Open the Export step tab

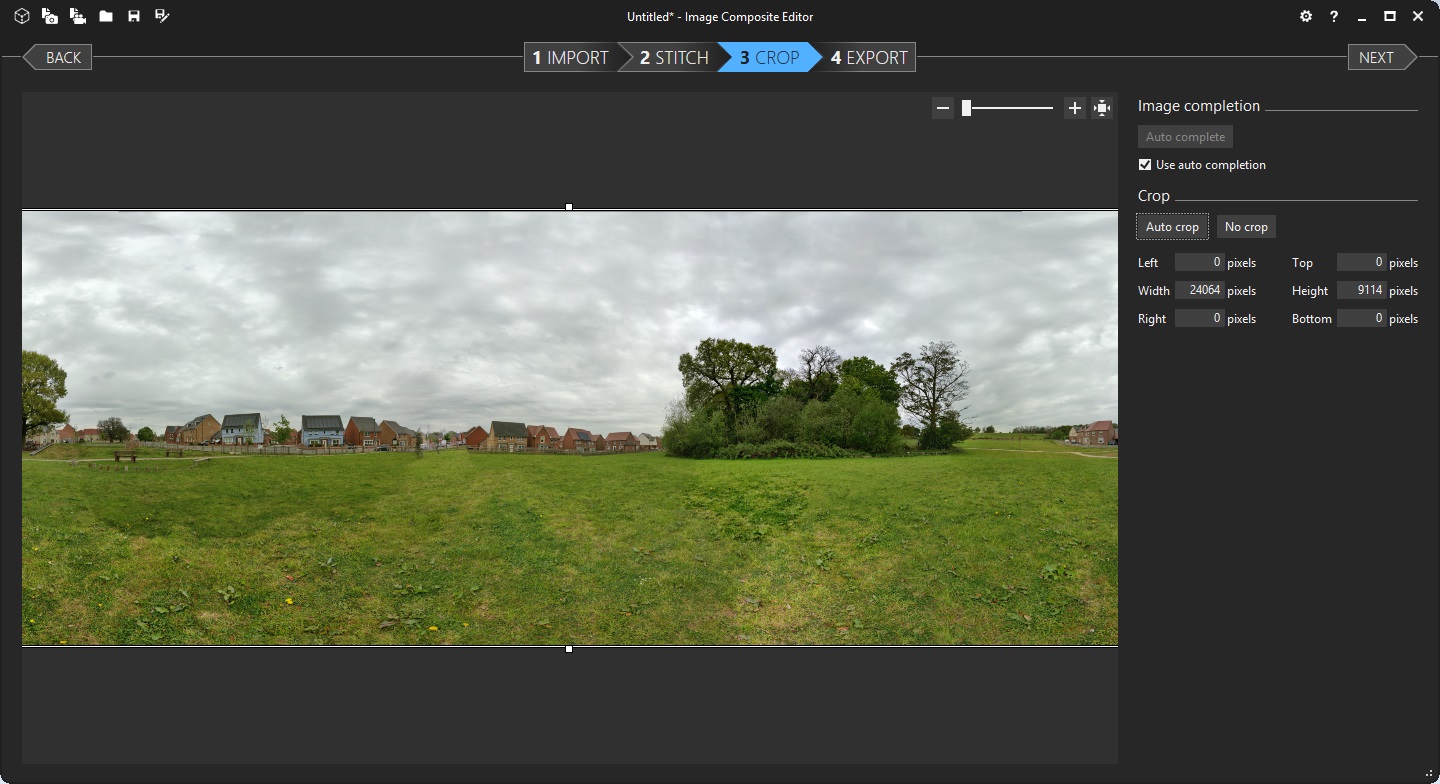point(868,58)
